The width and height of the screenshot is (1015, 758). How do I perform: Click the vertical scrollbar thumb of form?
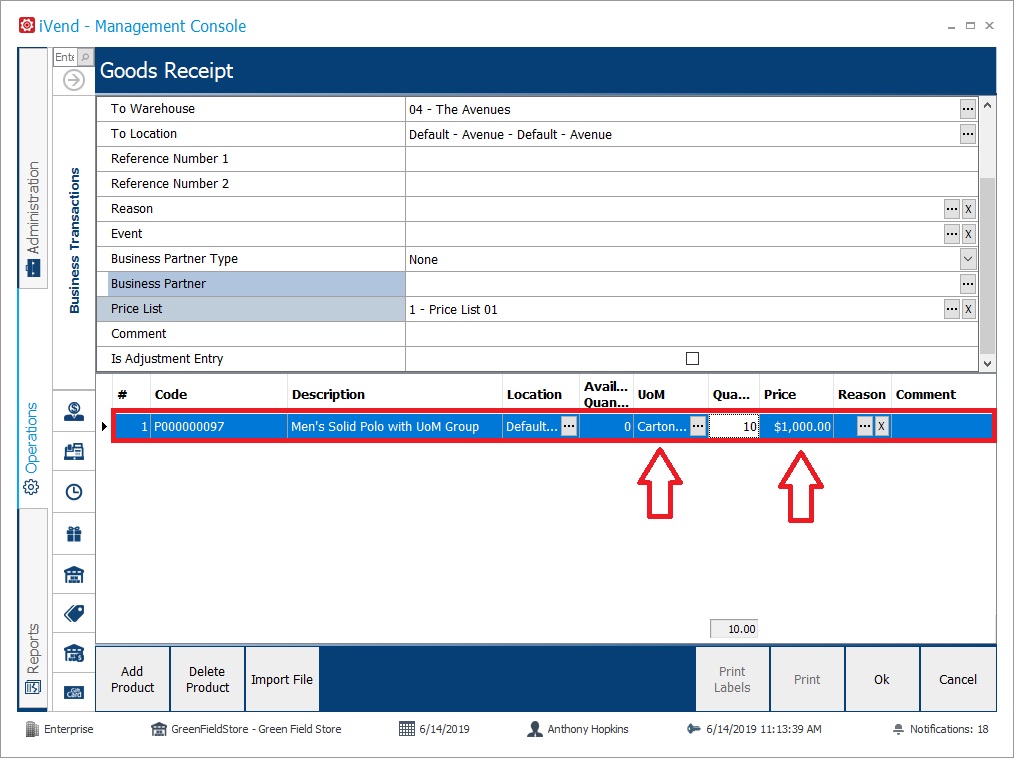(x=987, y=265)
